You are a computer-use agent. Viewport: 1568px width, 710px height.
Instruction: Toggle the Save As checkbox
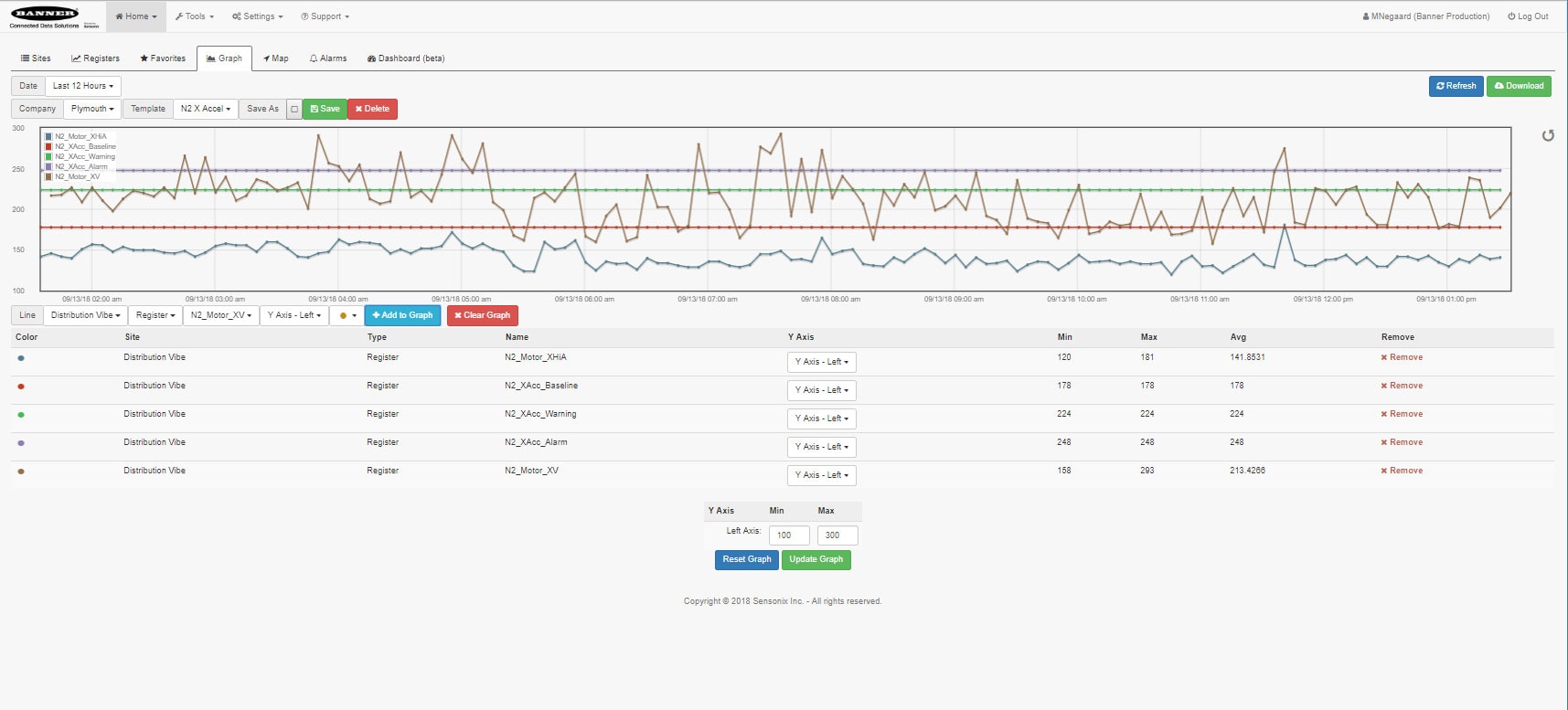294,110
